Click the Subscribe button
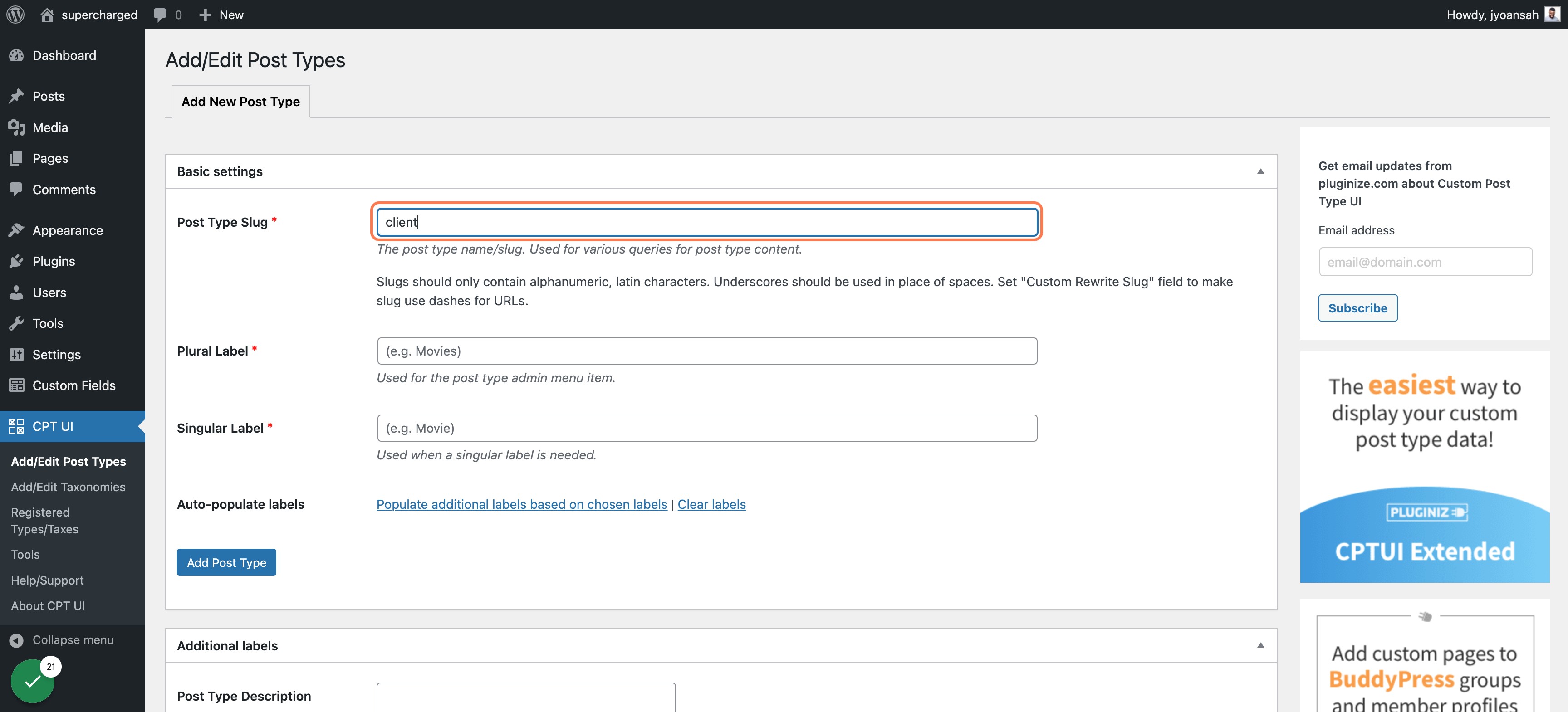 point(1357,308)
